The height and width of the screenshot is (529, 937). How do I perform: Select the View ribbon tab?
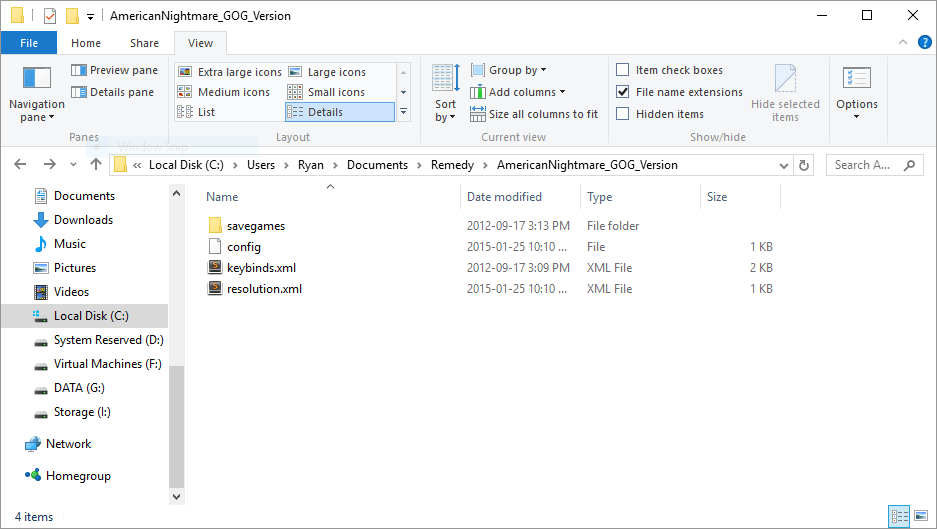(x=200, y=43)
